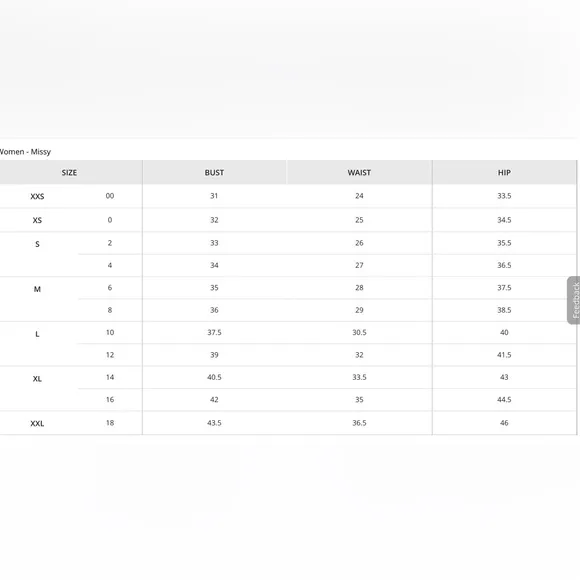Click numeric size 18 cell
The height and width of the screenshot is (580, 580).
110,423
